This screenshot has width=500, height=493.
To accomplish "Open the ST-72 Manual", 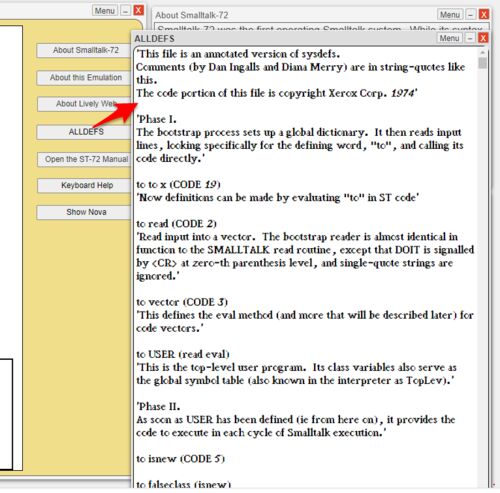I will [85, 159].
